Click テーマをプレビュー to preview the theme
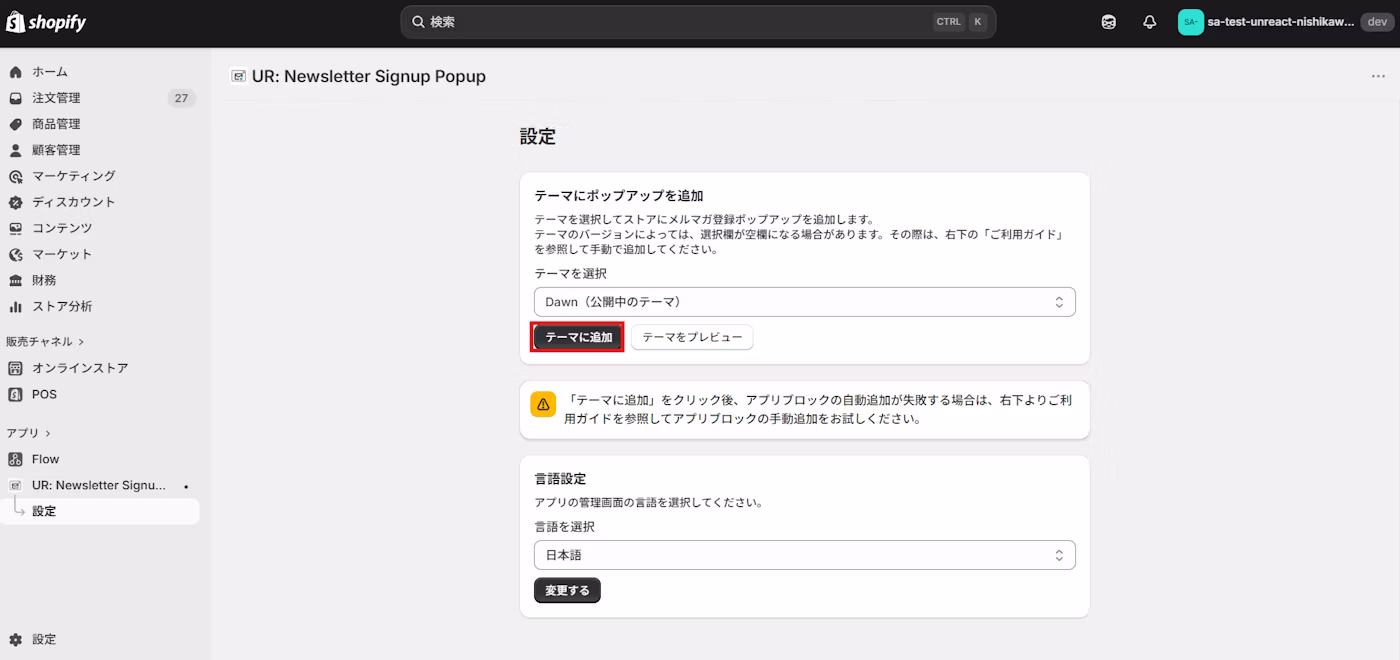 point(692,337)
